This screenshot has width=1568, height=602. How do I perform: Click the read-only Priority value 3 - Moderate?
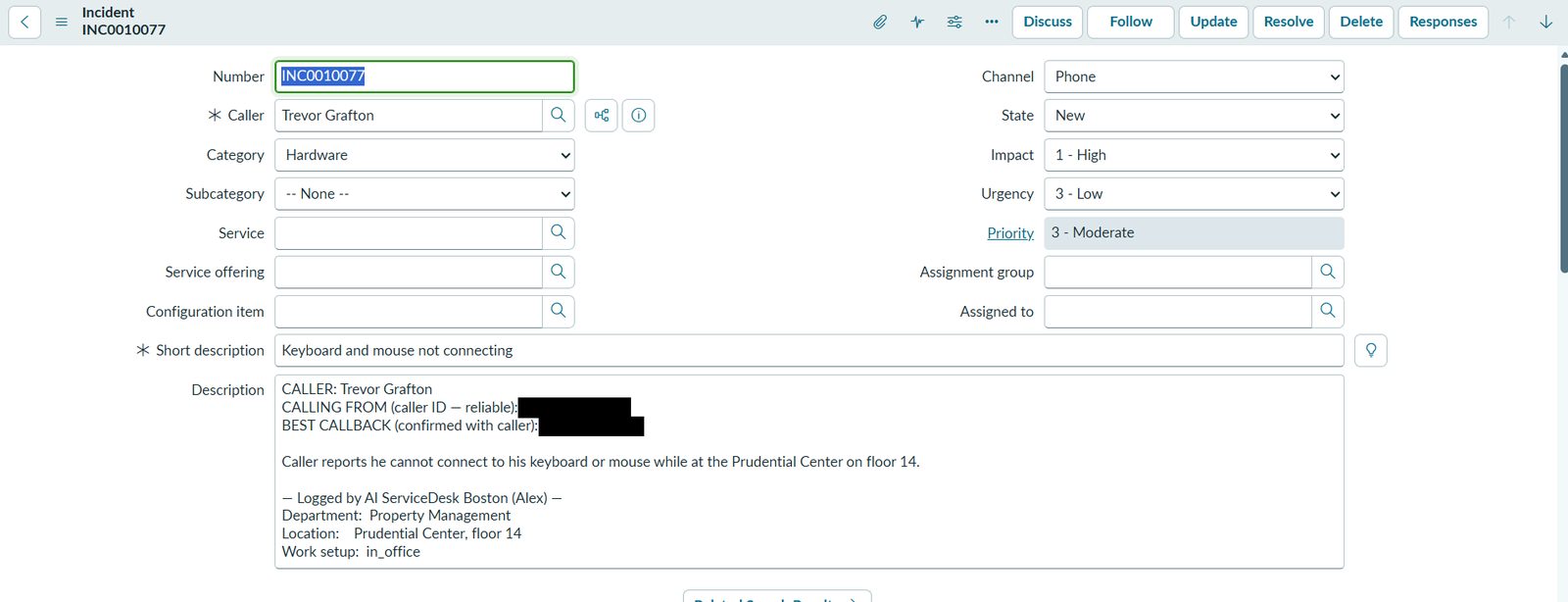[1194, 232]
